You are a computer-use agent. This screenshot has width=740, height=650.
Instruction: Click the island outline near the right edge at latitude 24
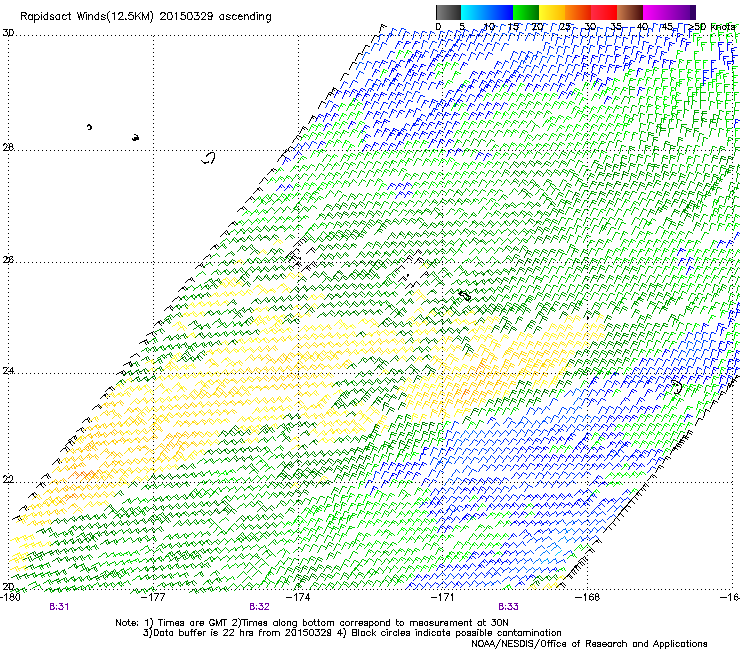[677, 387]
